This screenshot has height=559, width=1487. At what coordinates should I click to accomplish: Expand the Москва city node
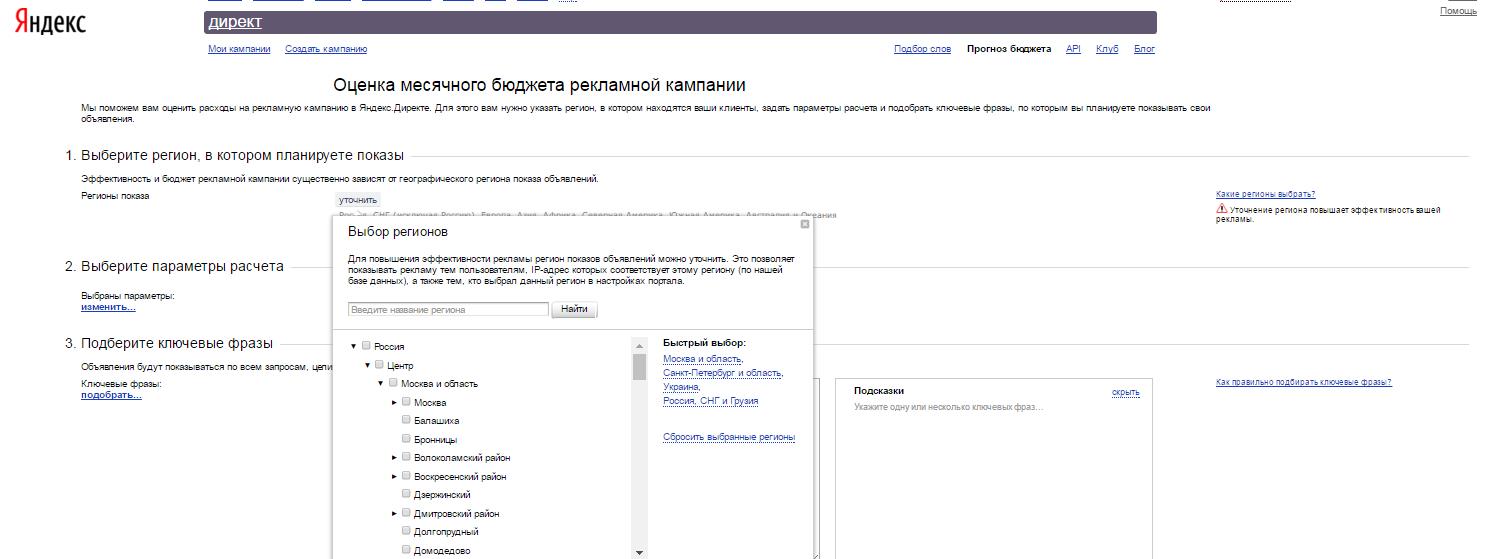[x=394, y=403]
